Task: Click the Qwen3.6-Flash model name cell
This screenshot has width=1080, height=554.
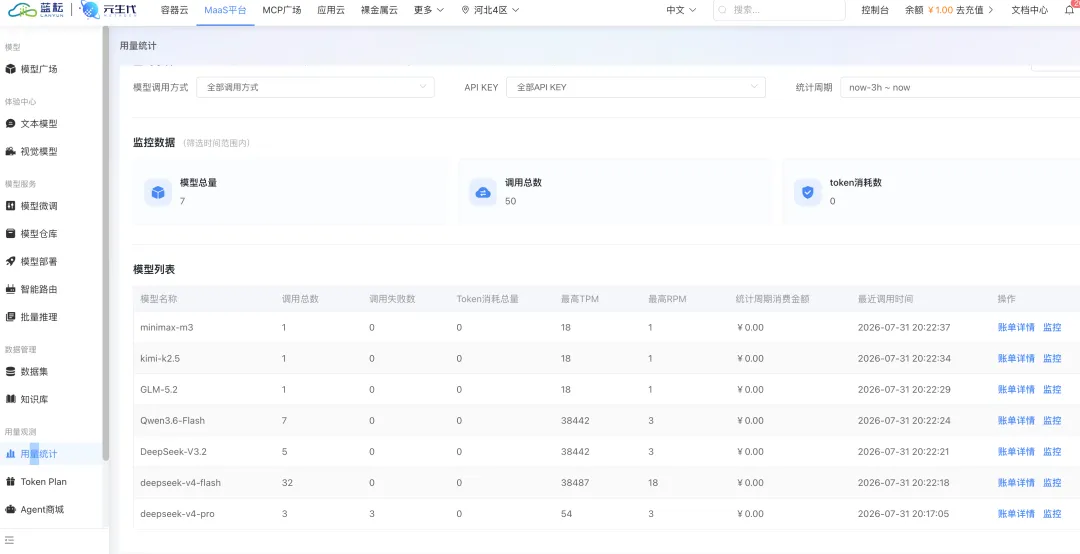Action: pos(172,420)
